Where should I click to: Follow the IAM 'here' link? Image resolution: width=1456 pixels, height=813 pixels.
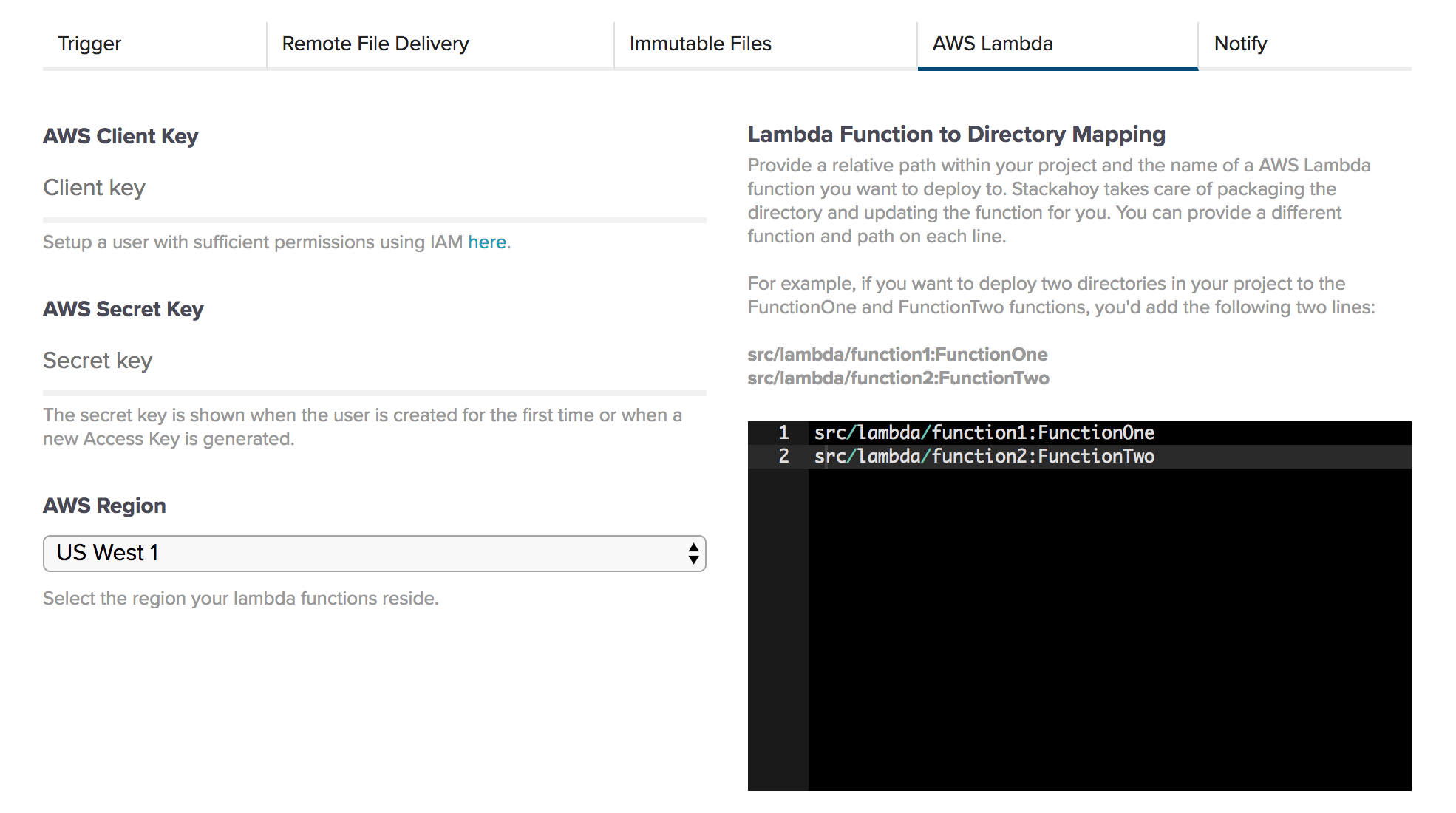[x=486, y=242]
